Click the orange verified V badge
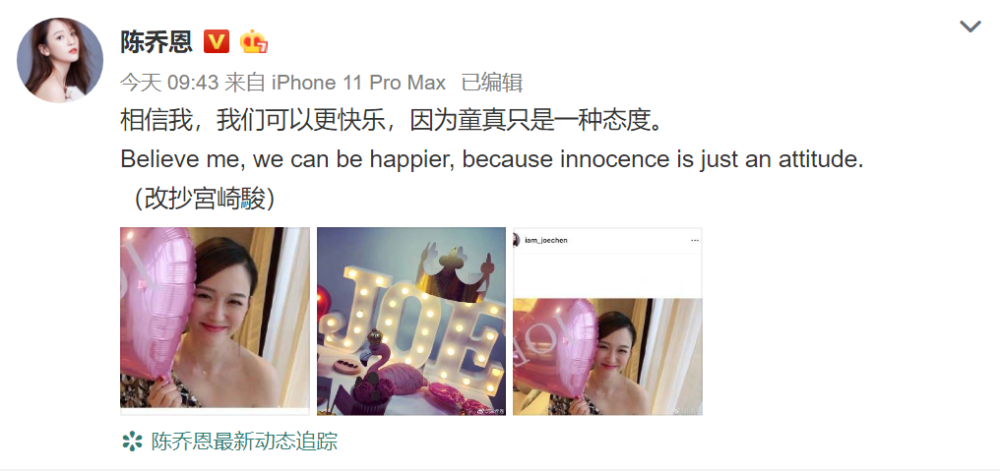 (x=216, y=42)
